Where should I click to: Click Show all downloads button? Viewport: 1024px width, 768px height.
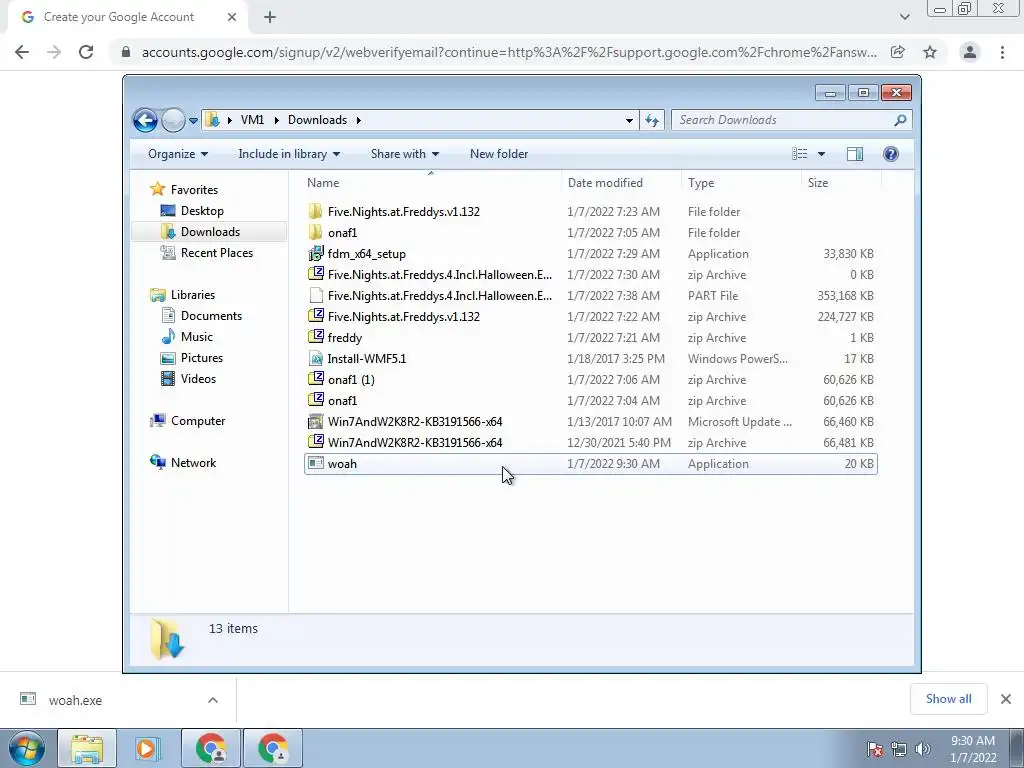tap(948, 699)
